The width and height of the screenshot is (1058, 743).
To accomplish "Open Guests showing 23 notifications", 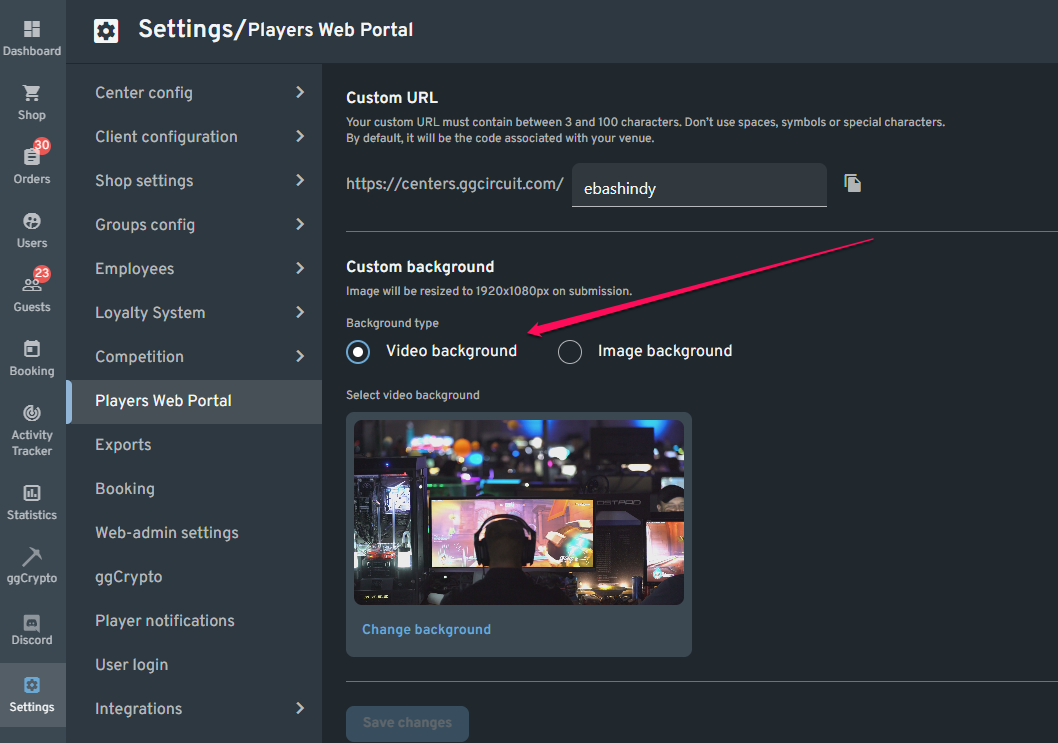I will 31,290.
